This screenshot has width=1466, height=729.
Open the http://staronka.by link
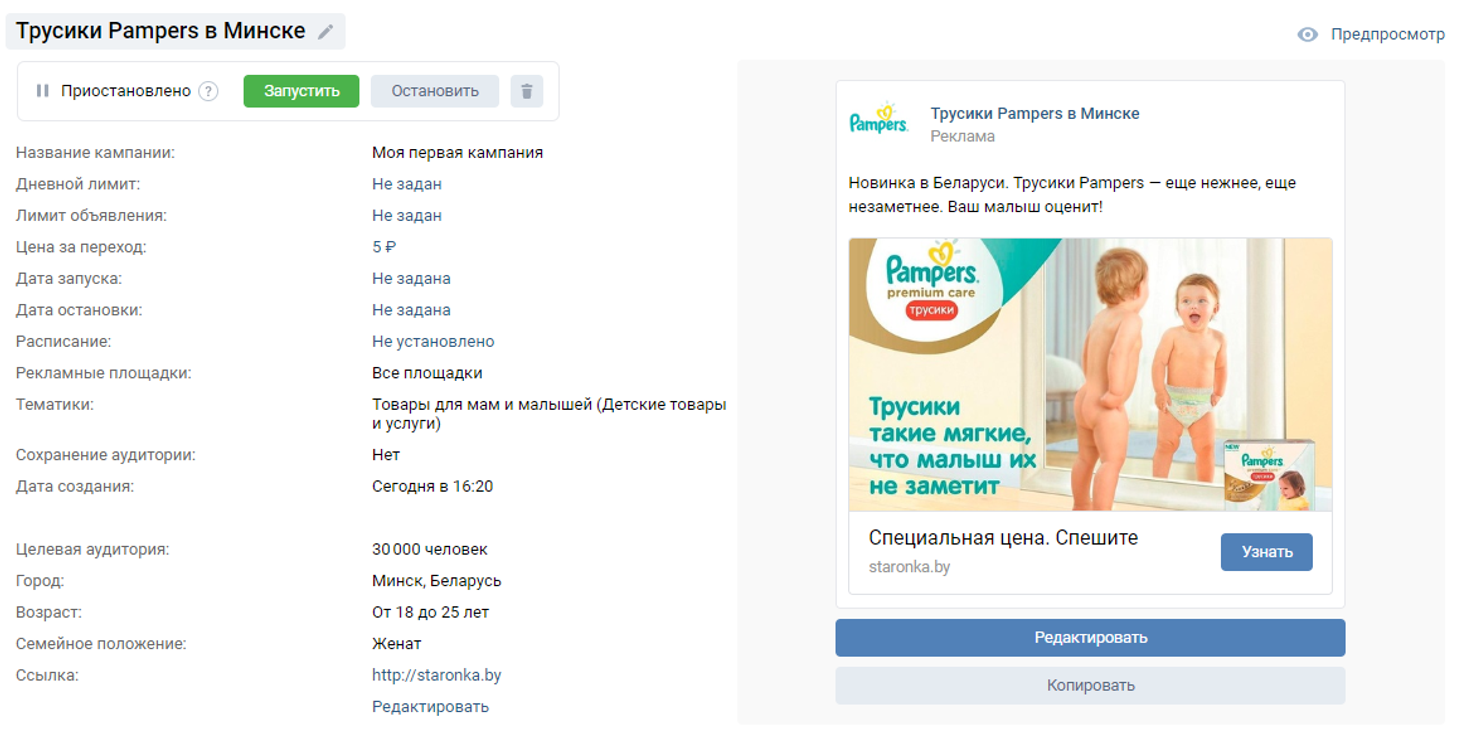(x=437, y=675)
